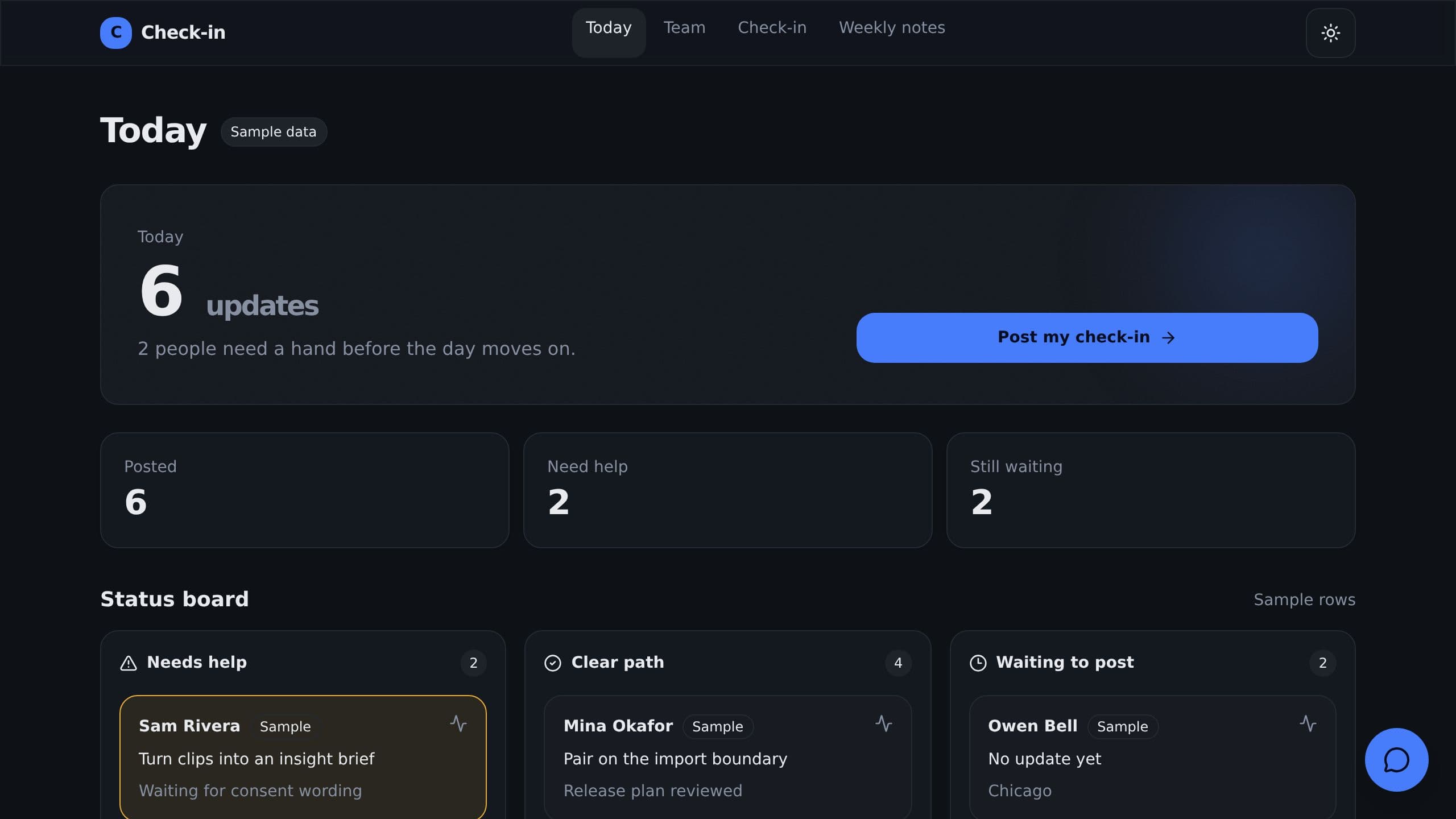
Task: Click the Clear path count badge 4
Action: point(898,663)
